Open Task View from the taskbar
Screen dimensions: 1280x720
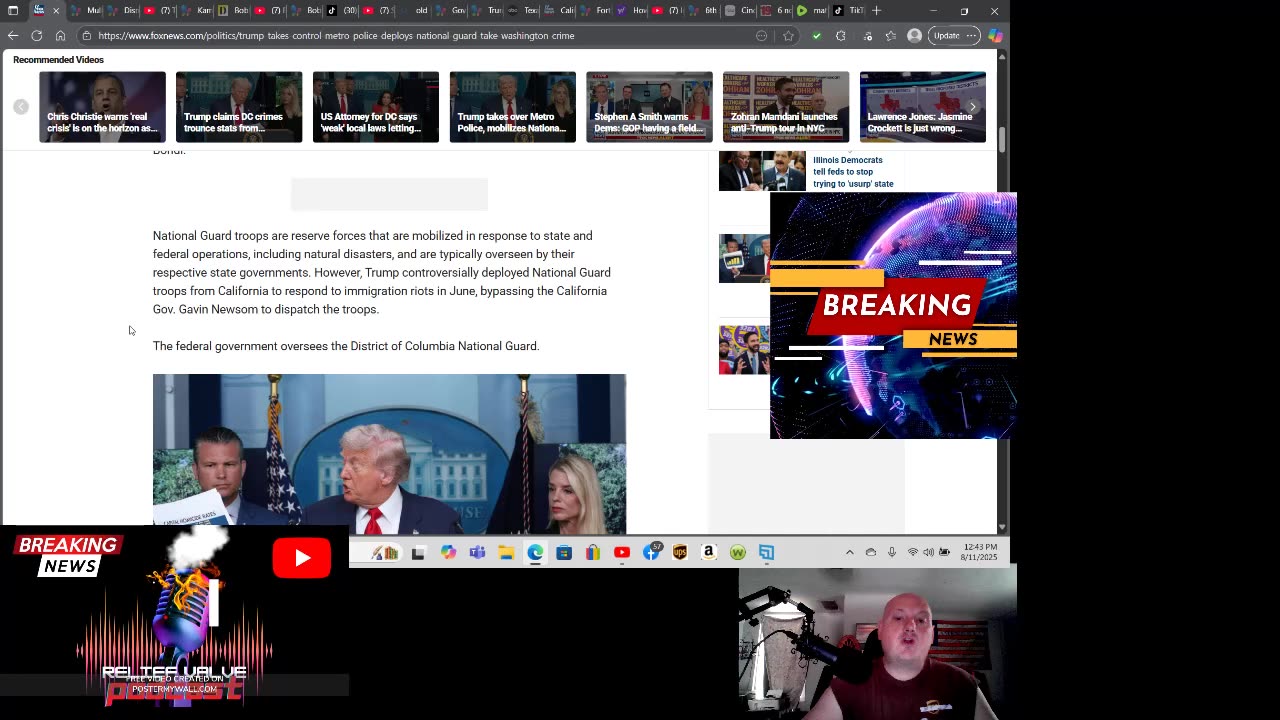click(418, 552)
